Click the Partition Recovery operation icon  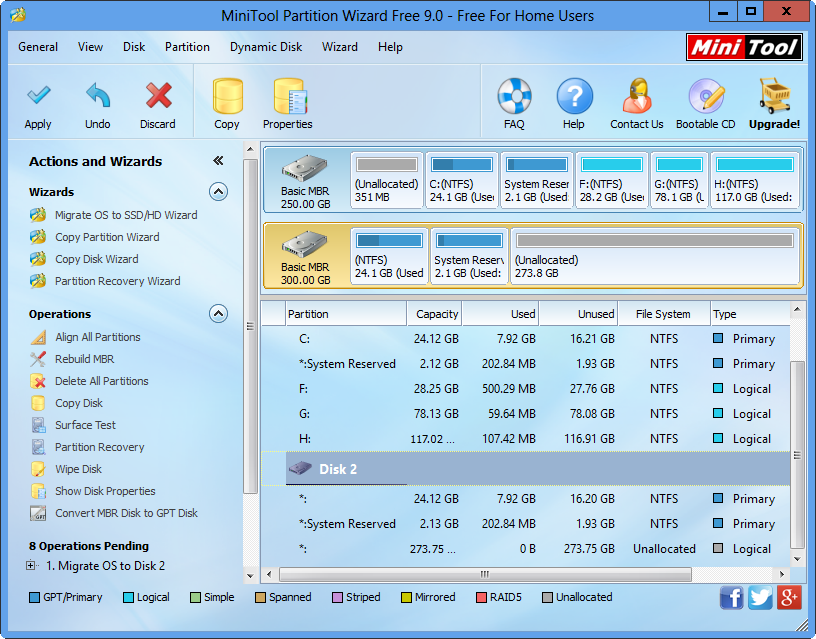37,447
